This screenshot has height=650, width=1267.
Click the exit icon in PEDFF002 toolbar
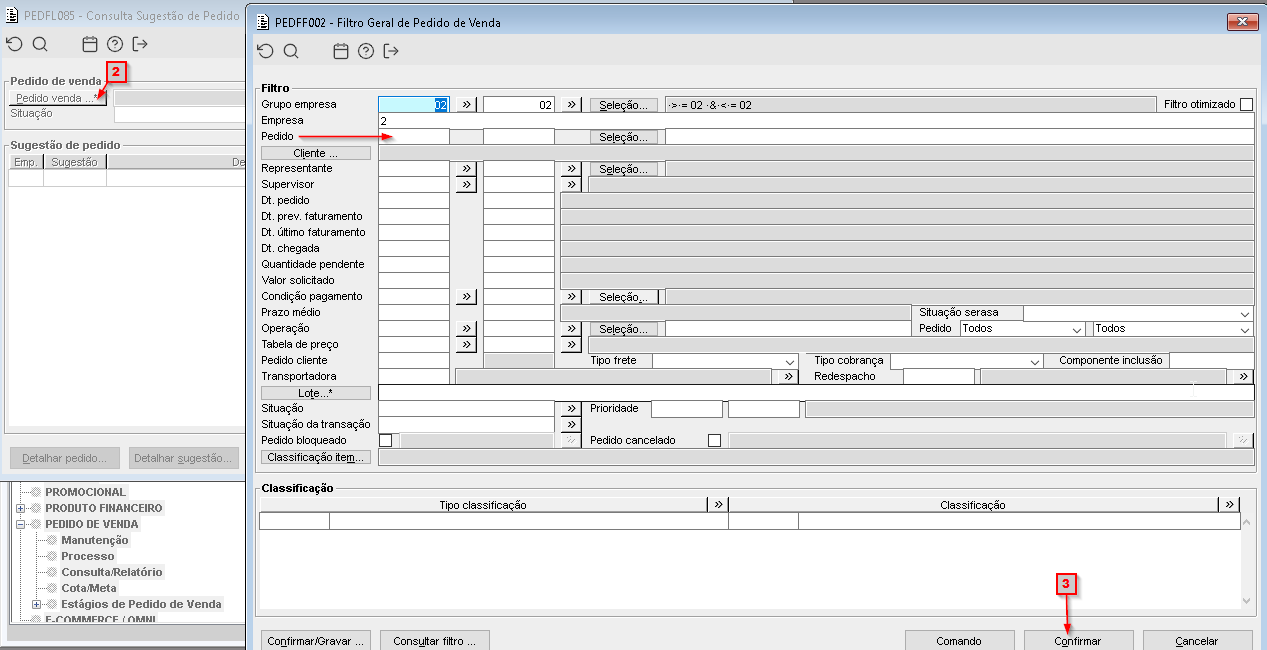click(x=391, y=51)
